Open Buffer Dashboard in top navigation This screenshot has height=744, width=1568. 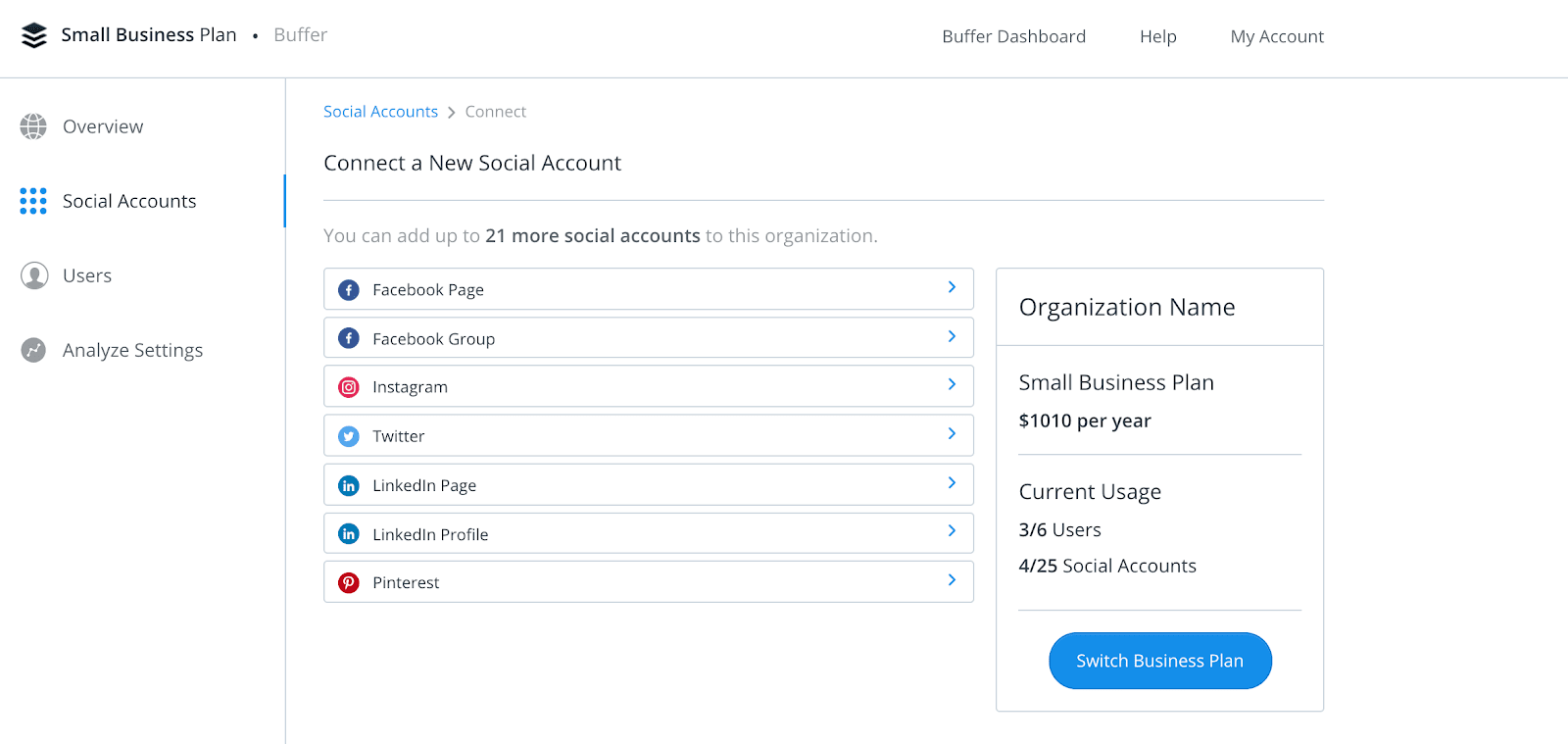tap(1014, 36)
